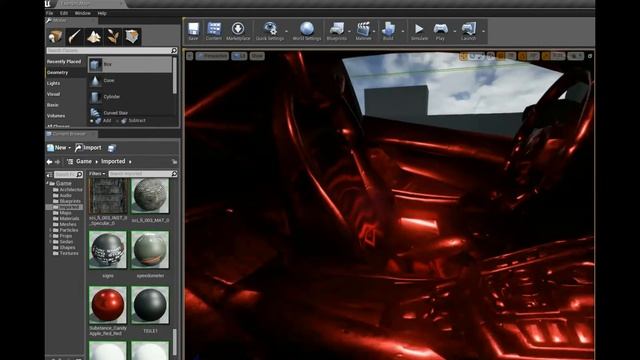Click the Save All icon beside Import
640x360 pixels.
[x=111, y=148]
